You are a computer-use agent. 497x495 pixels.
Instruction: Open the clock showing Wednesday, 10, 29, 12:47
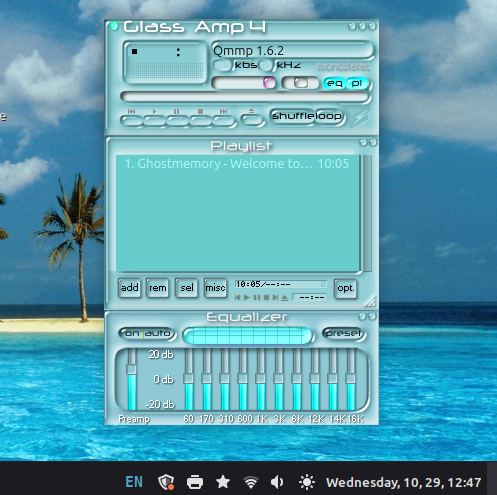point(404,482)
